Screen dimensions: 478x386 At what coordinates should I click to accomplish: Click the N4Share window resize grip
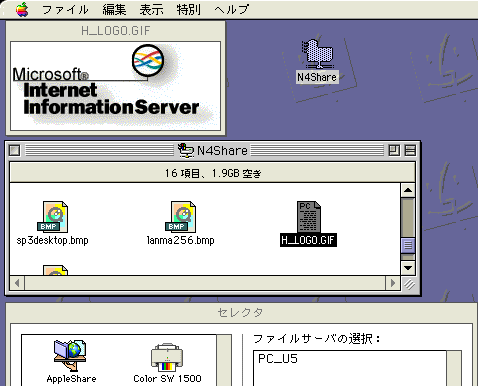click(409, 284)
